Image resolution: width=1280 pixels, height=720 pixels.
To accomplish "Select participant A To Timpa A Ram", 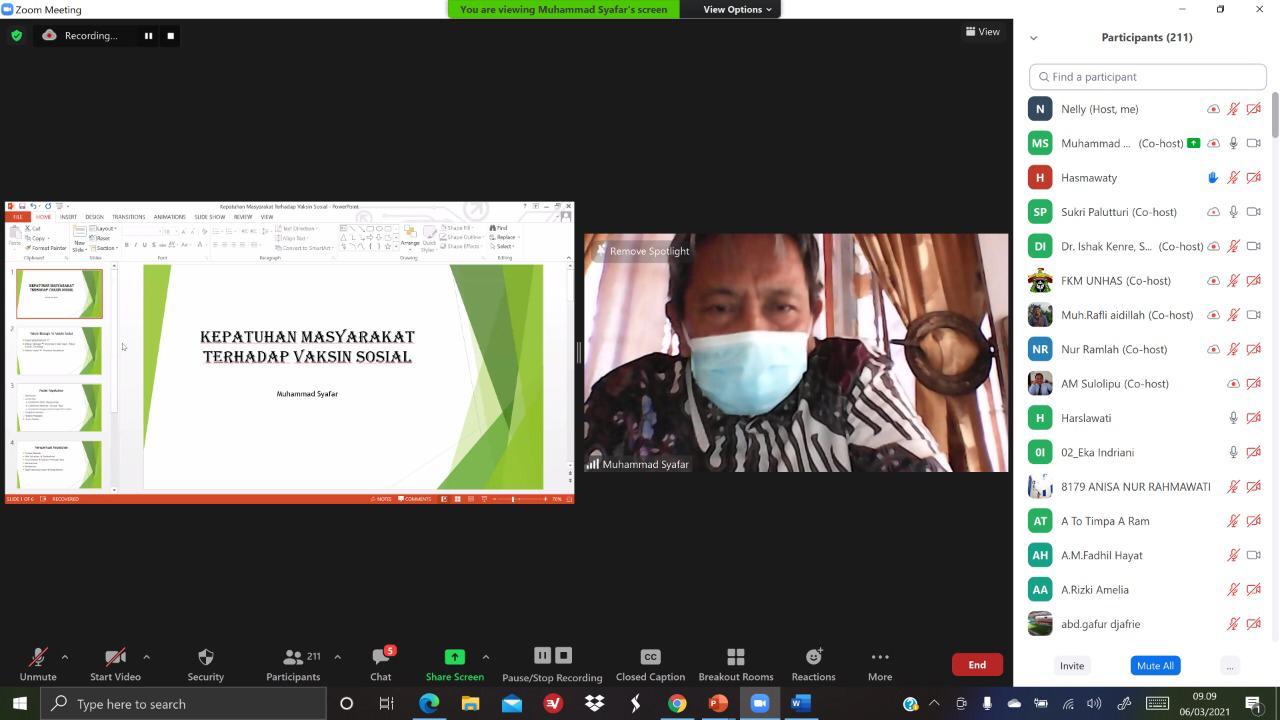I will coord(1147,521).
